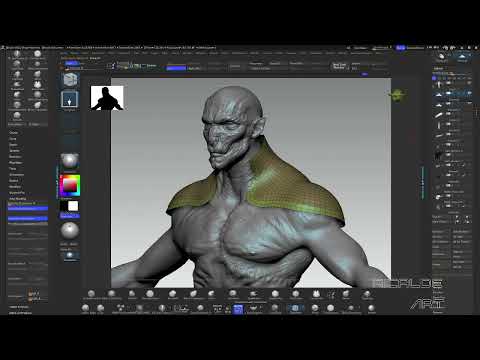Click the blue-tinted selected icon in bottom brush row
Image resolution: width=480 pixels, height=360 pixels.
coord(295,309)
